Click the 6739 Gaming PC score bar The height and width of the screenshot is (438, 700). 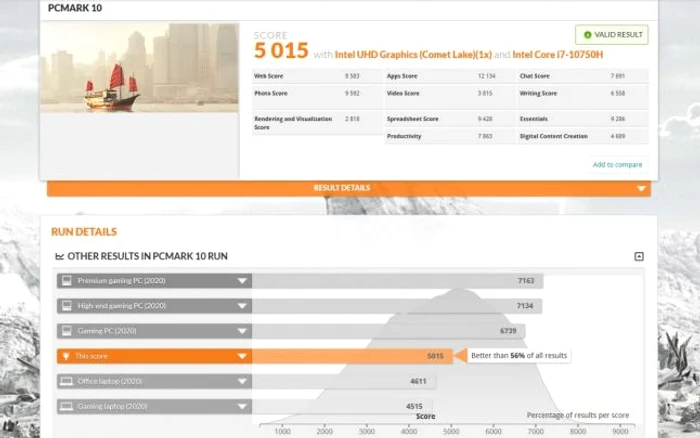[x=388, y=331]
